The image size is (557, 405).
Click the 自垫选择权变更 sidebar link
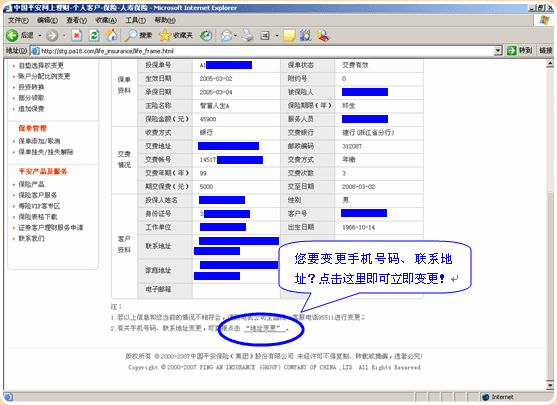(41, 65)
